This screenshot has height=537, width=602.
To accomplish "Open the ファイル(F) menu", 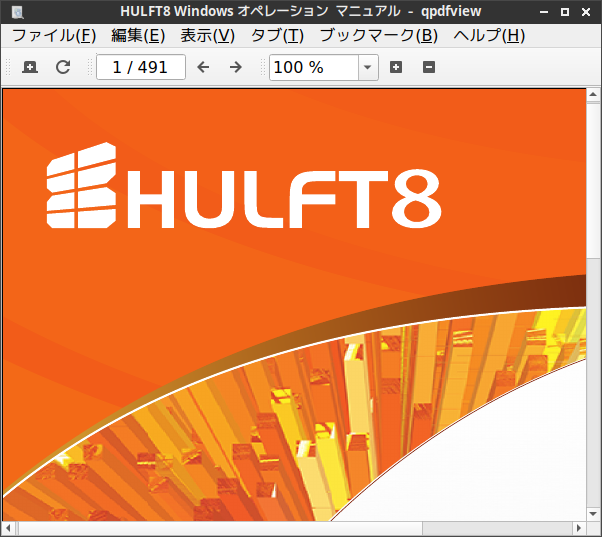I will click(54, 36).
